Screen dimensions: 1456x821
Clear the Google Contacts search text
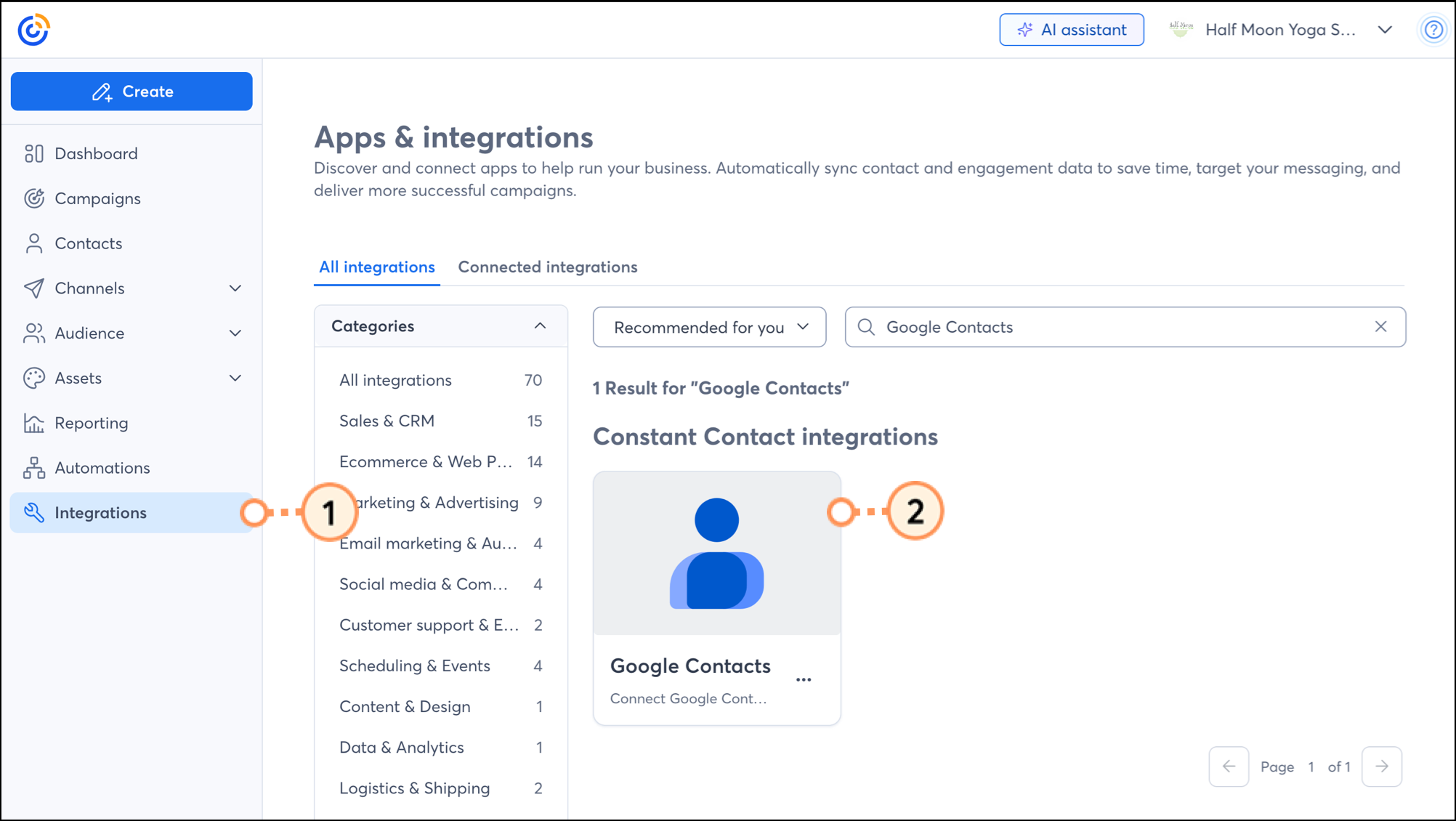point(1380,327)
